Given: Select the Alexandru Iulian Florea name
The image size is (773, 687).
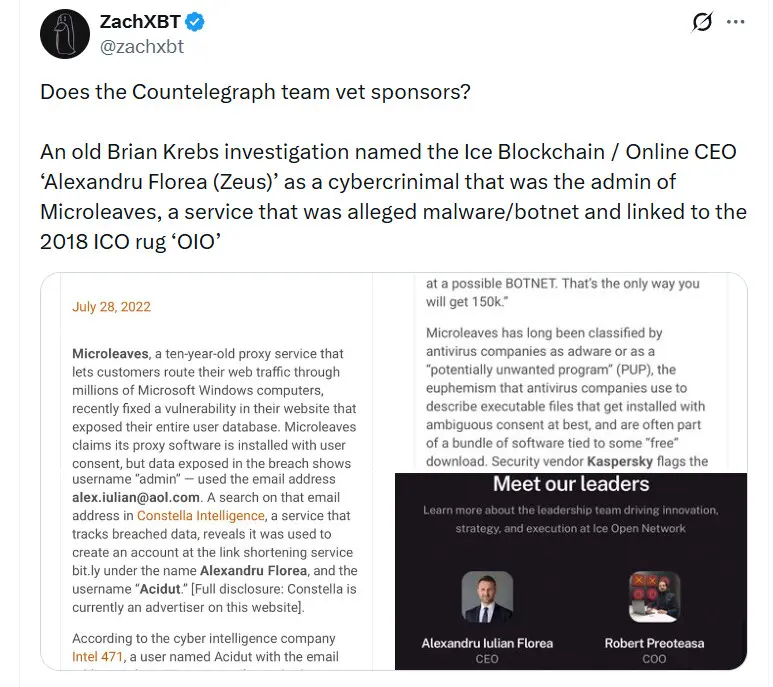Looking at the screenshot, I should point(487,643).
